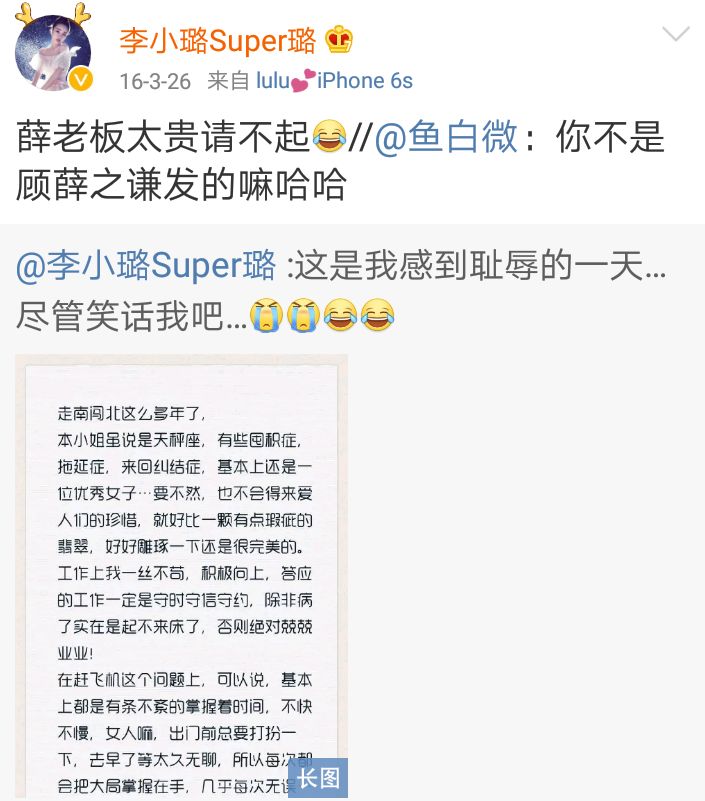Viewport: 705px width, 801px height.
Task: Tap the last laughing emoji in the repost
Action: tap(378, 315)
